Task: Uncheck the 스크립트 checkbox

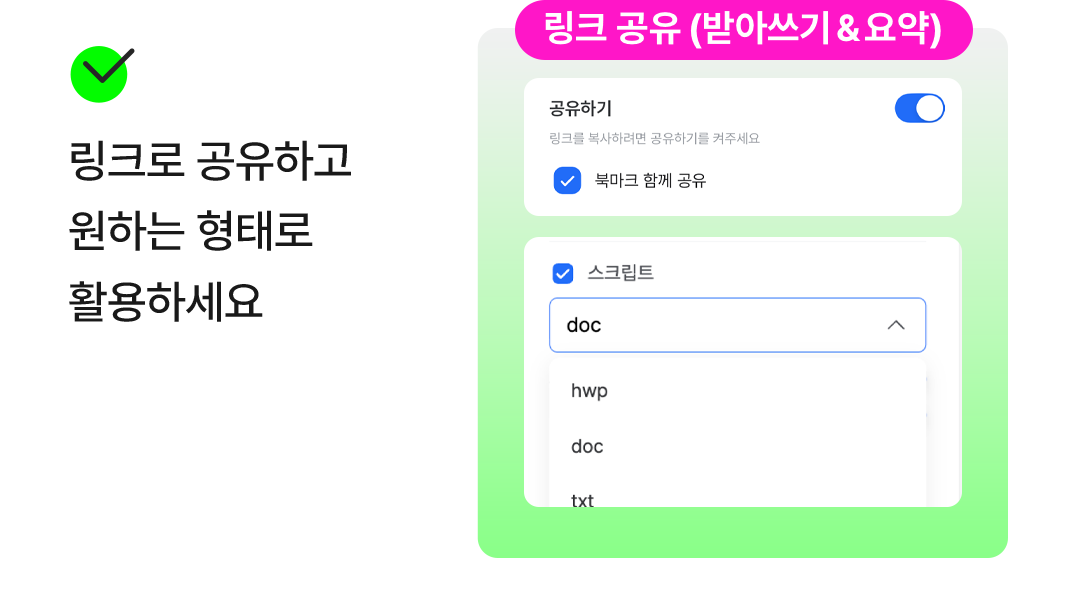Action: 563,273
